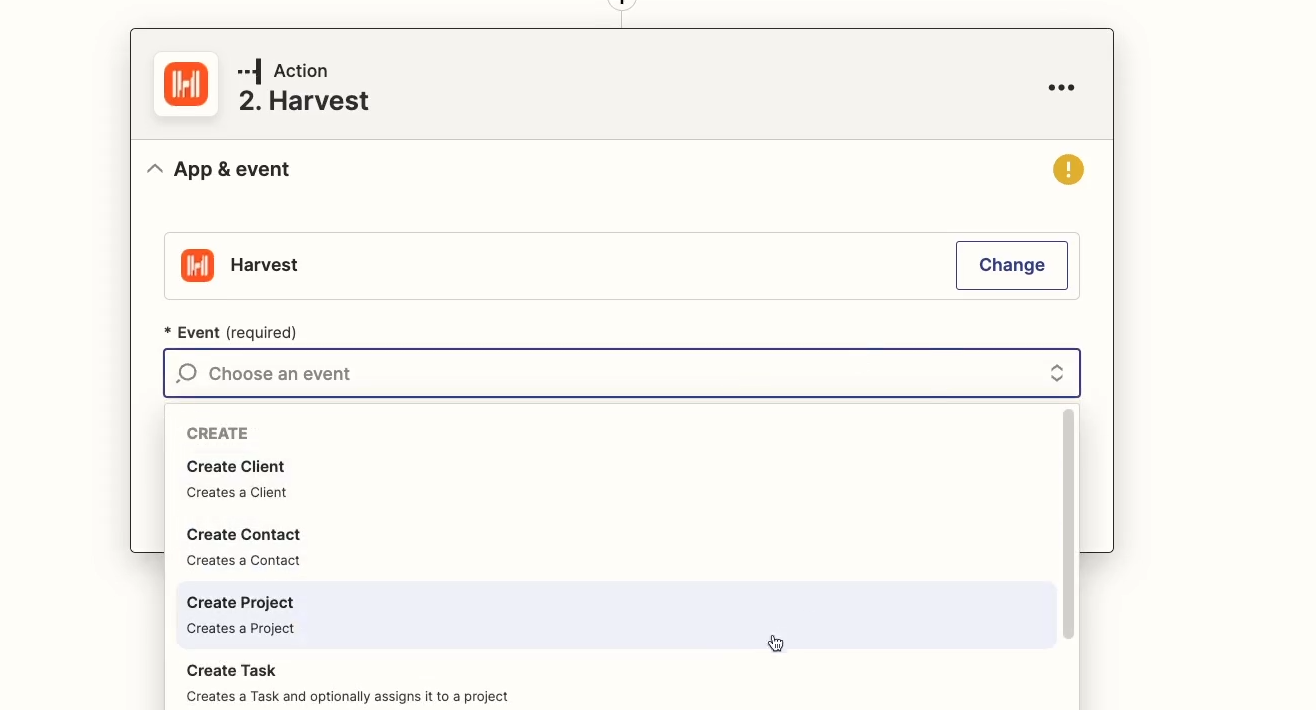Select the Create Client event

(x=616, y=478)
